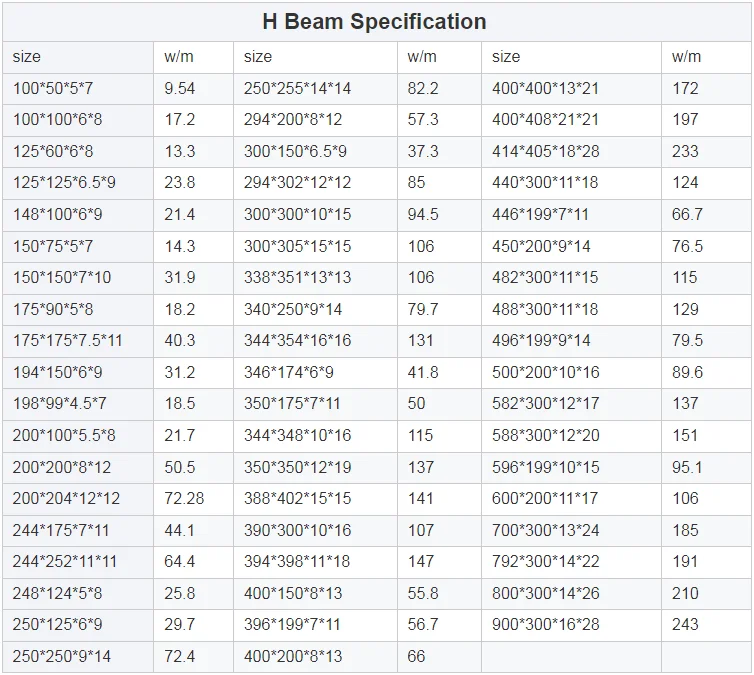This screenshot has width=754, height=675.
Task: Click the first column size header
Action: click(x=27, y=57)
